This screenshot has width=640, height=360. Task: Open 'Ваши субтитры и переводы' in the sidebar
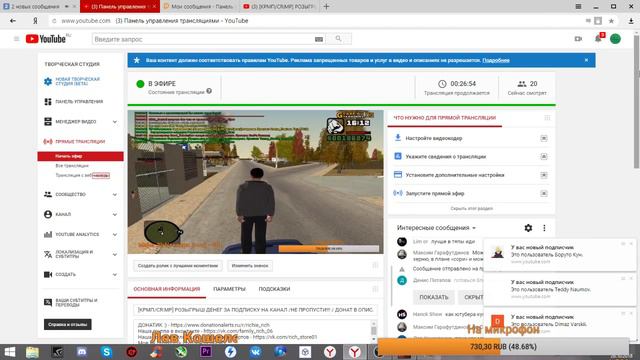pos(76,302)
